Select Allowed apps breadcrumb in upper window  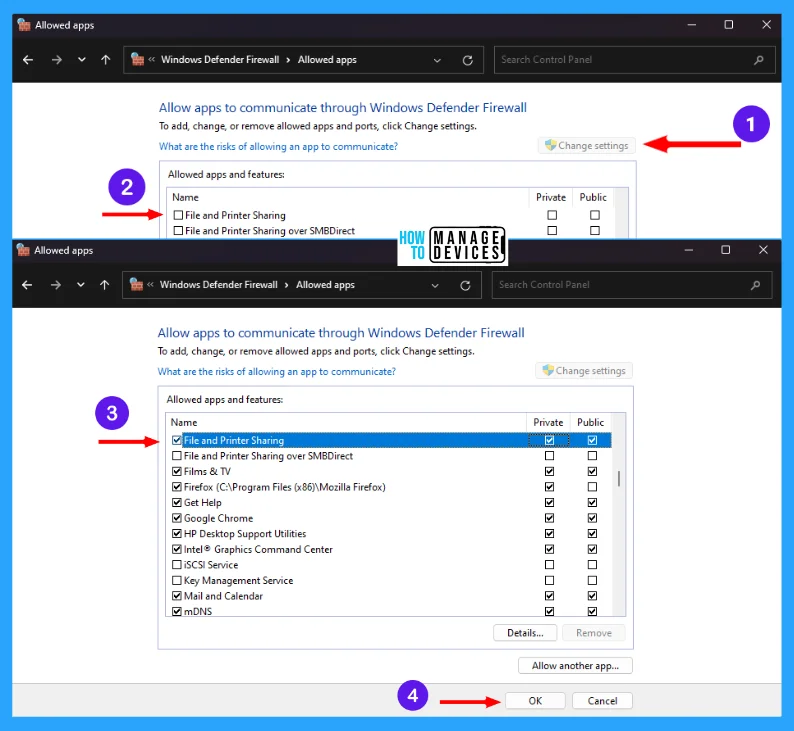click(x=327, y=60)
